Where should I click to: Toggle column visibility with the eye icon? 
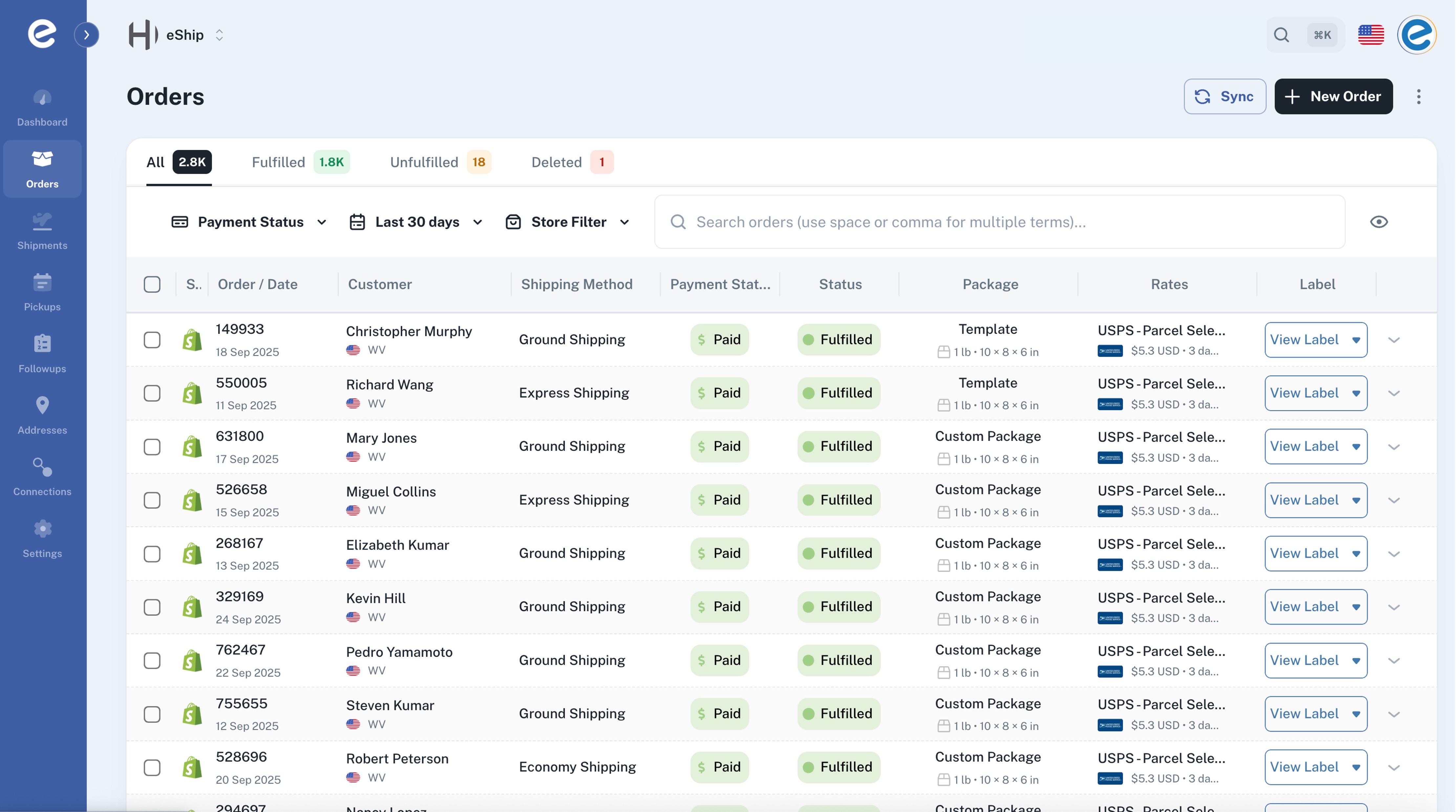1379,221
